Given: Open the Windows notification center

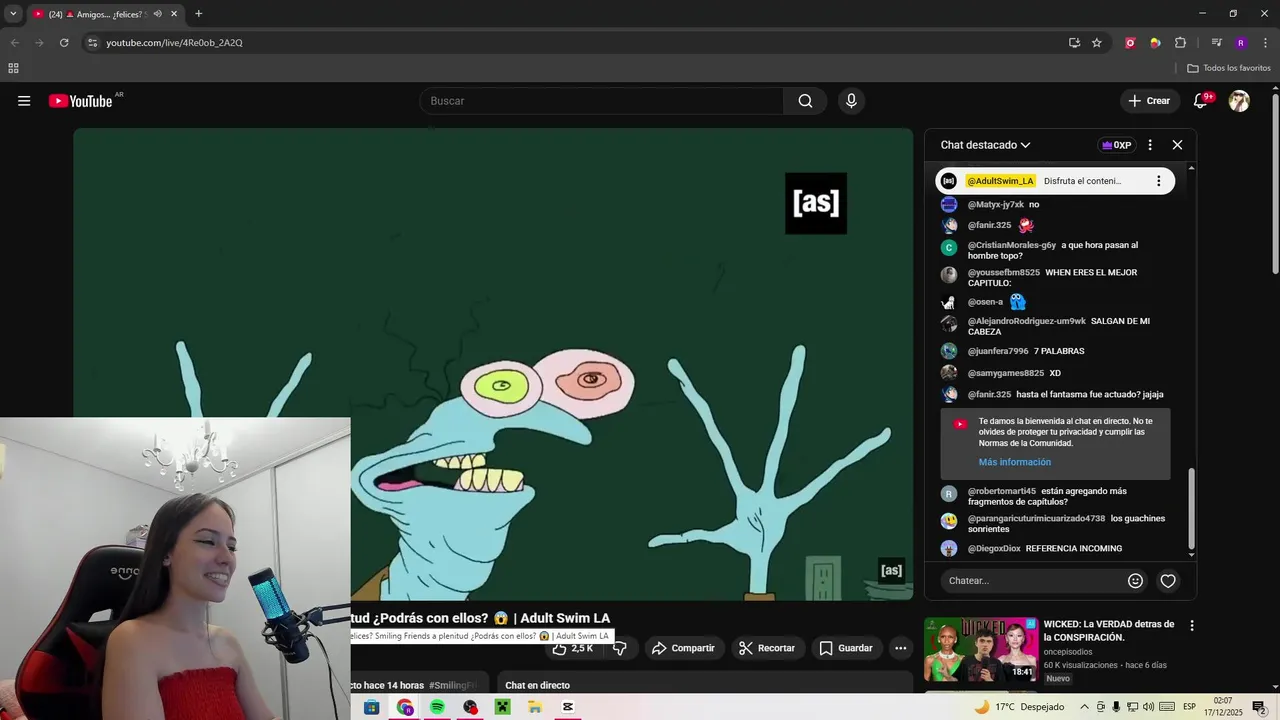Looking at the screenshot, I should [x=1259, y=707].
